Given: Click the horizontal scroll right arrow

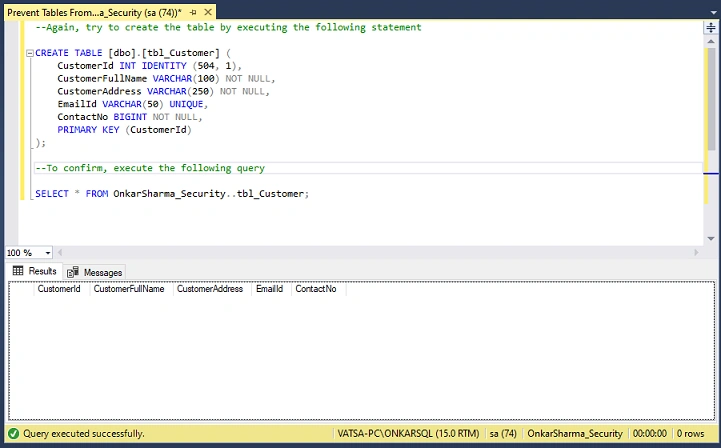Looking at the screenshot, I should (x=696, y=253).
